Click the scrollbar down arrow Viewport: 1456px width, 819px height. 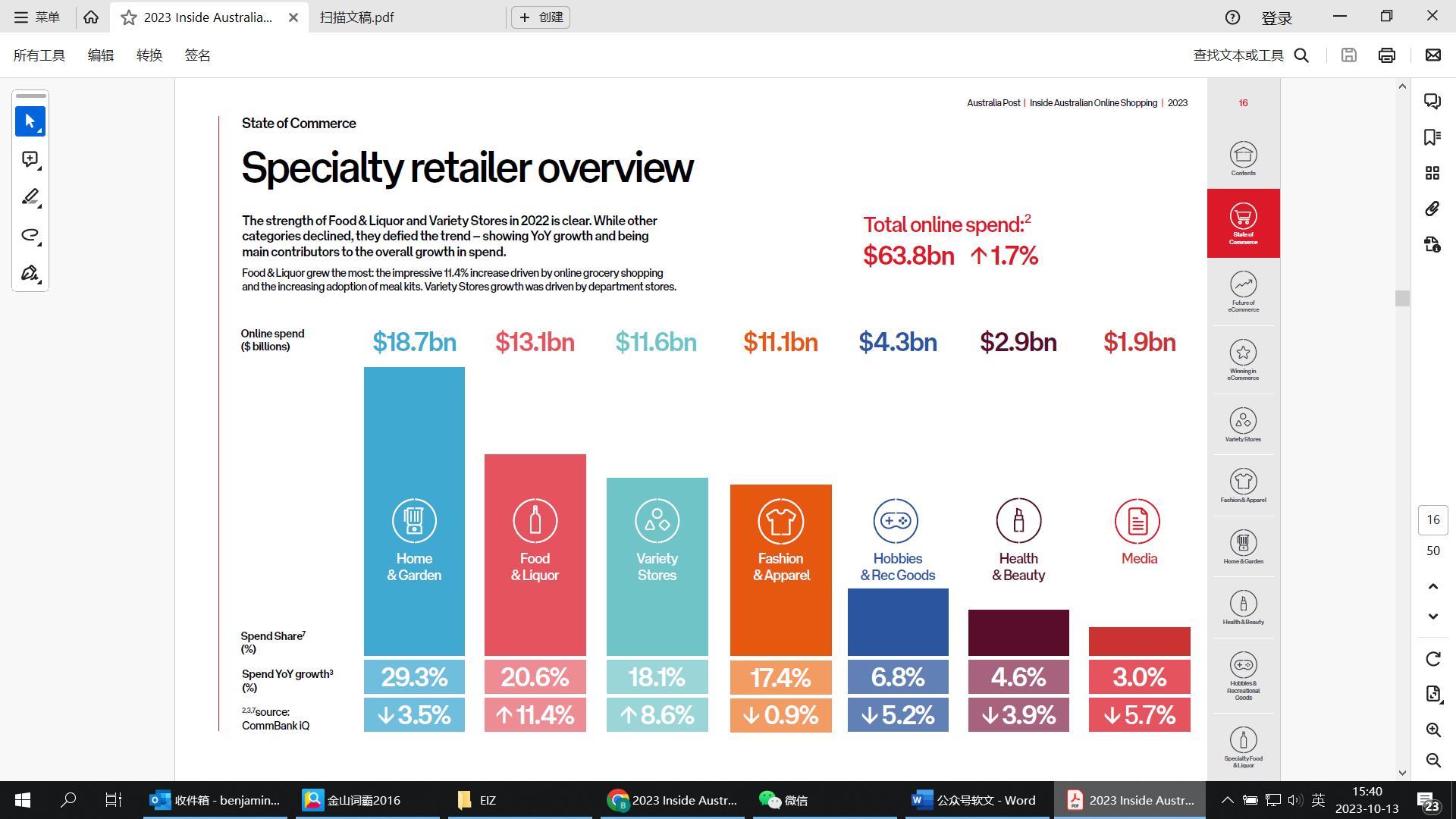pos(1402,773)
